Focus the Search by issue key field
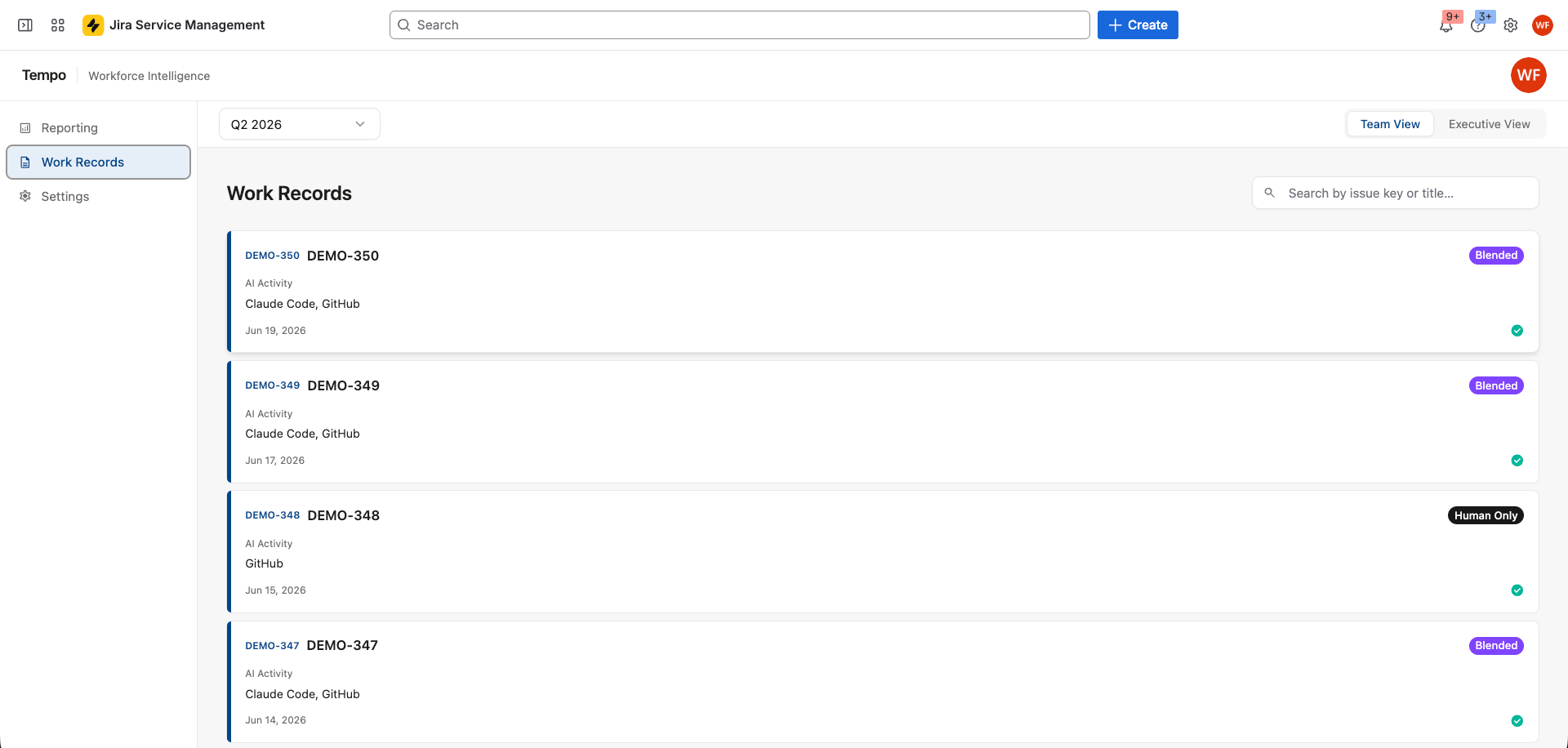The image size is (1568, 748). tap(1396, 193)
